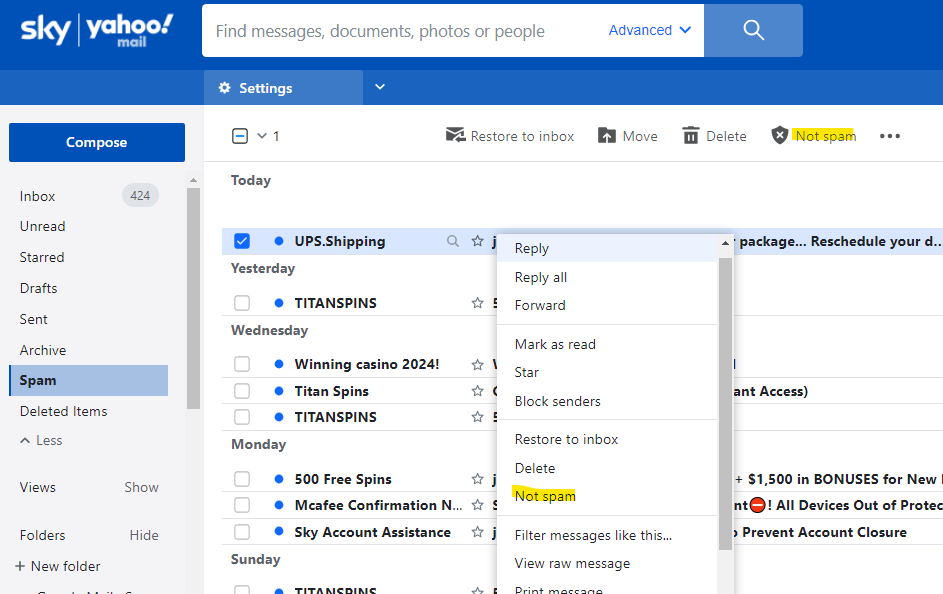Viewport: 943px width, 594px height.
Task: Choose Reply in the context menu
Action: pyautogui.click(x=607, y=248)
